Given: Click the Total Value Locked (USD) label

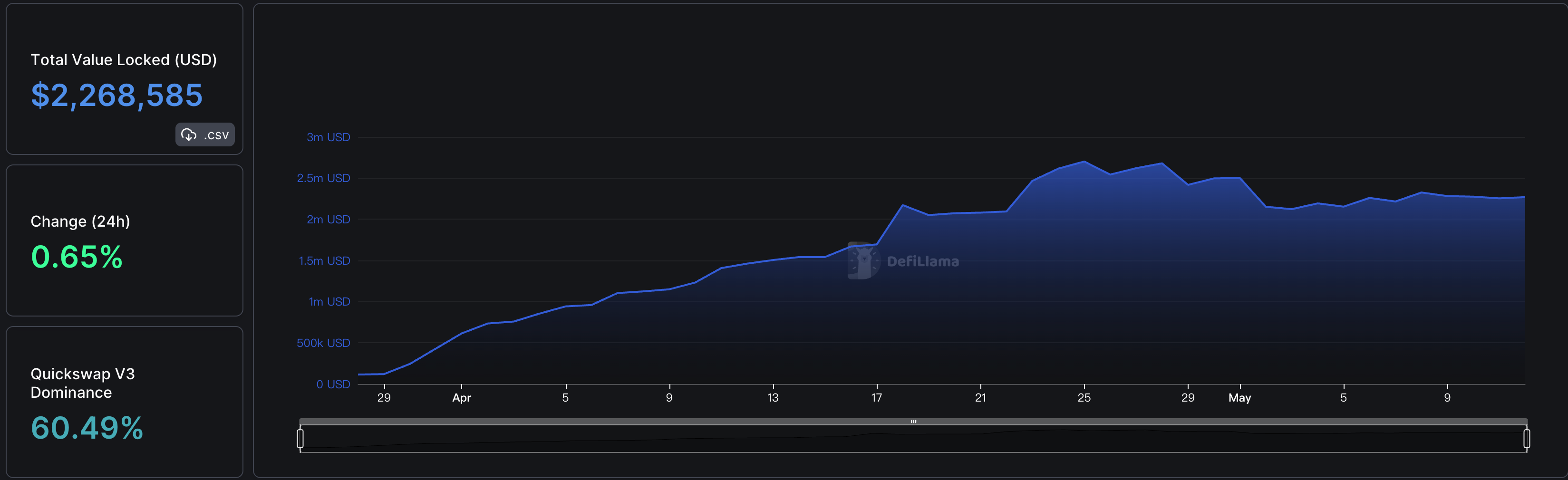Looking at the screenshot, I should pos(124,59).
